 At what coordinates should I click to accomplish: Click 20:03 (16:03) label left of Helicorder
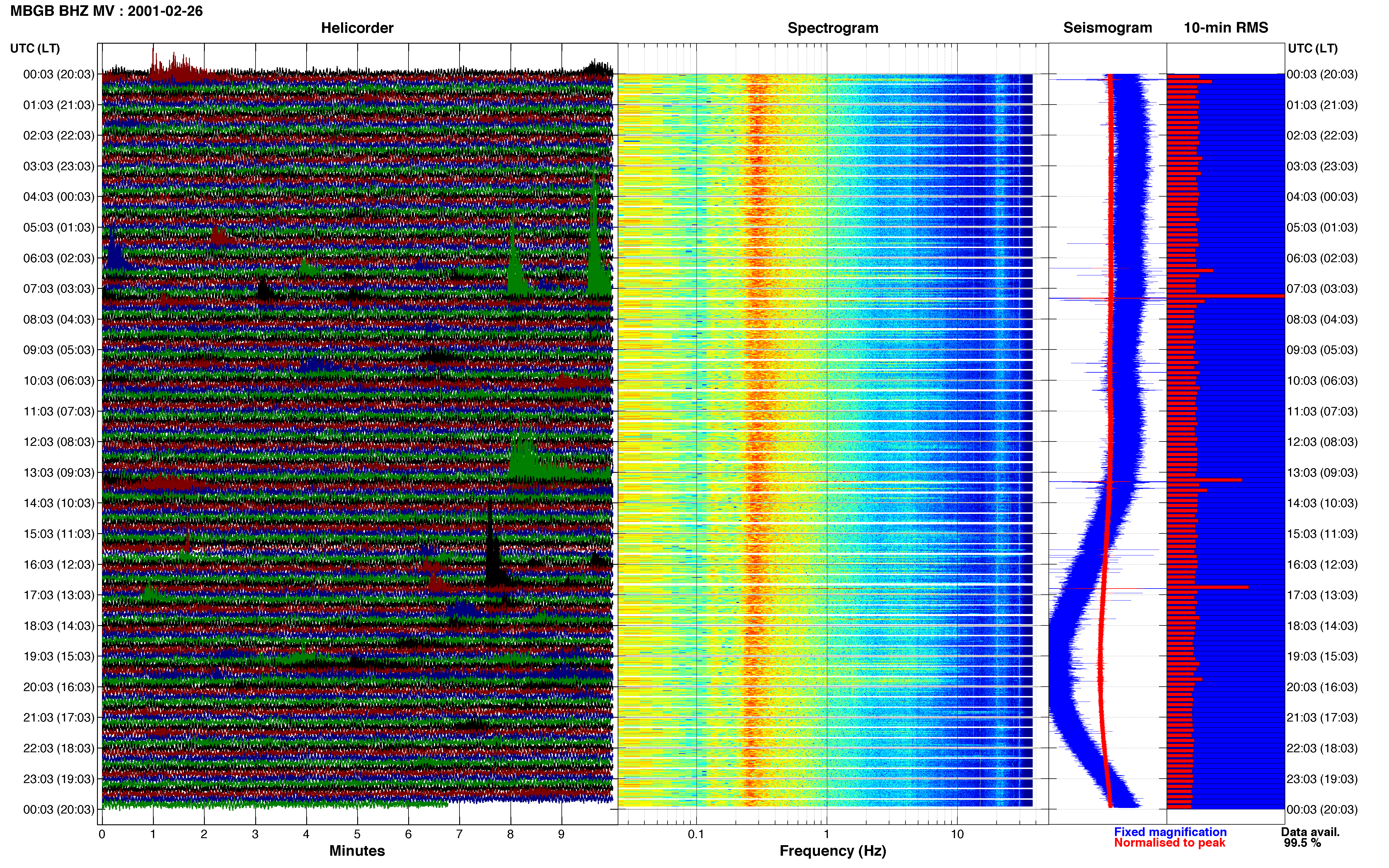pos(59,687)
